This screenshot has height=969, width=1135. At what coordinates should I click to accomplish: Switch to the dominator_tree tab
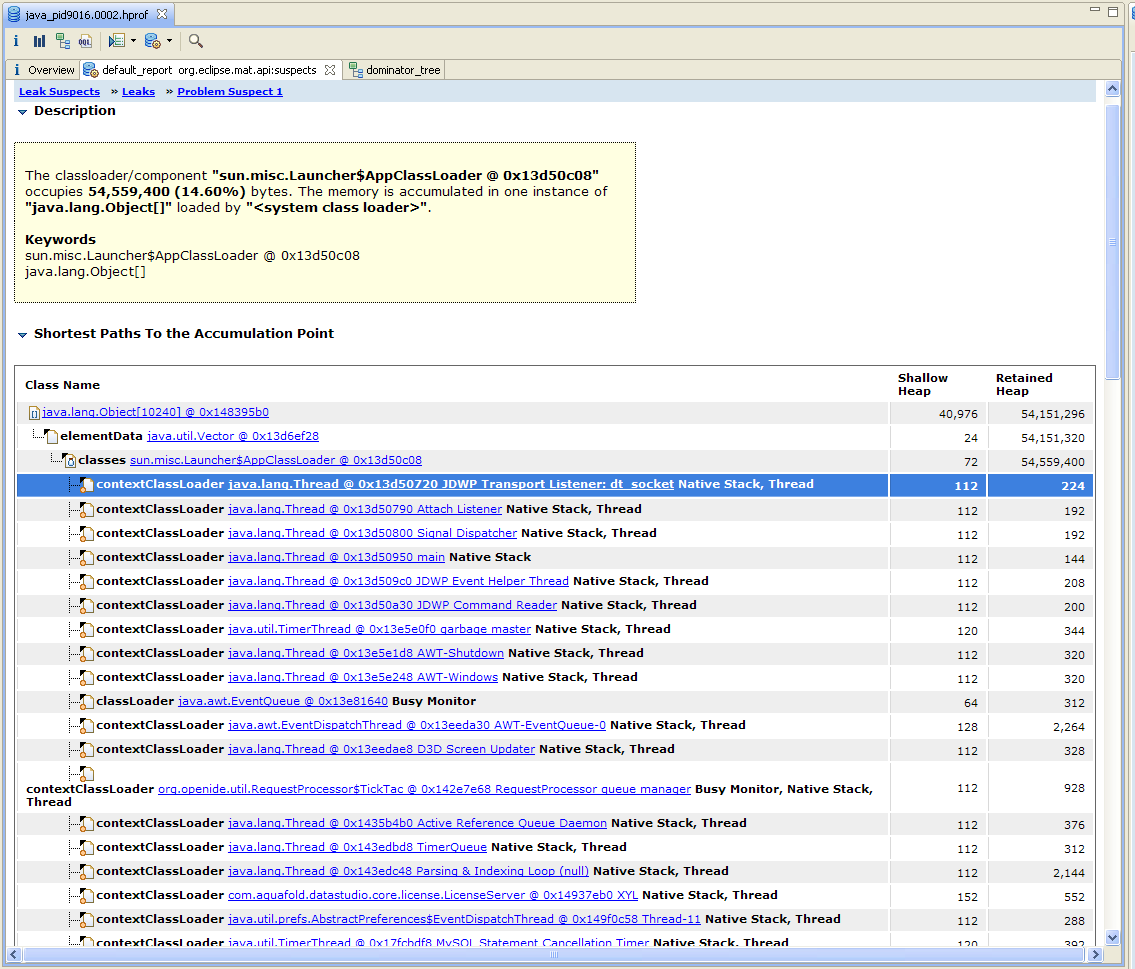pyautogui.click(x=395, y=70)
